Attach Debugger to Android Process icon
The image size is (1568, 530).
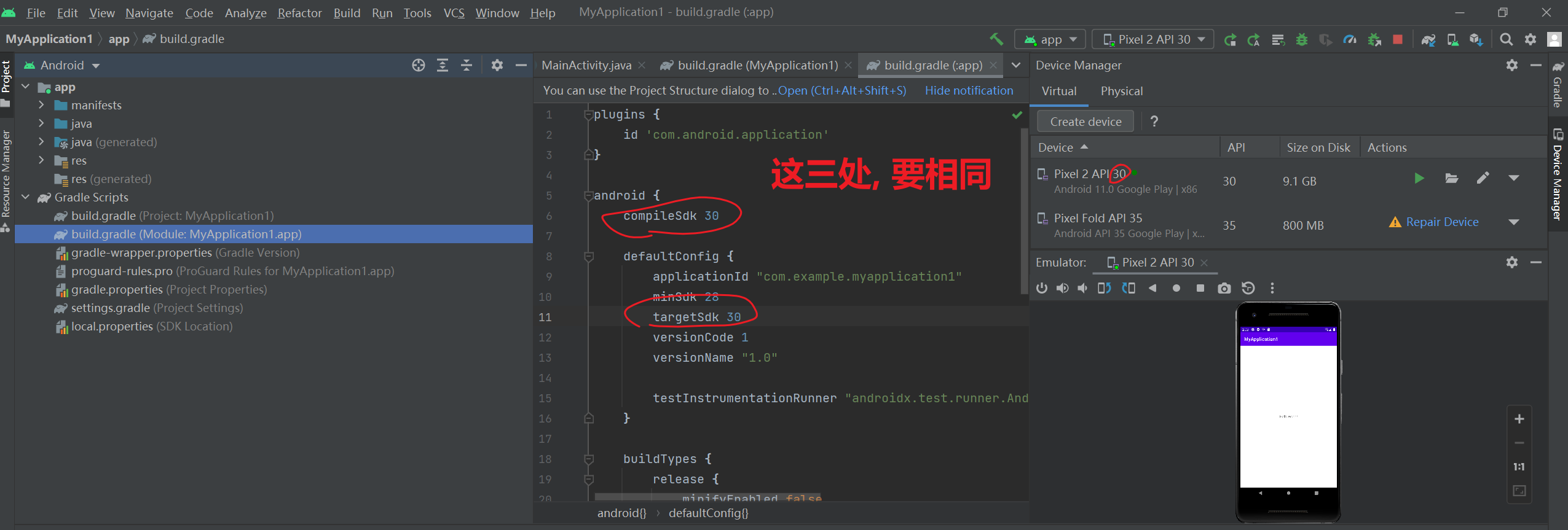coord(1374,40)
